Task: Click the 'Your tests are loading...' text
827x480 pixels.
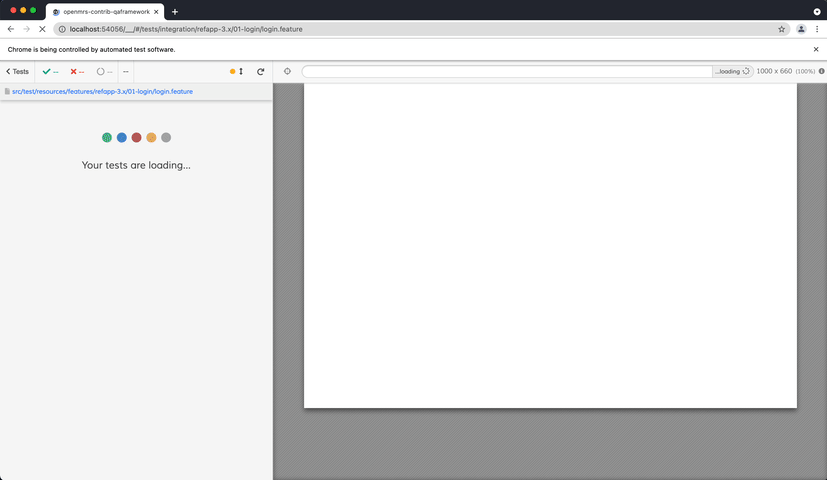Action: [x=136, y=165]
